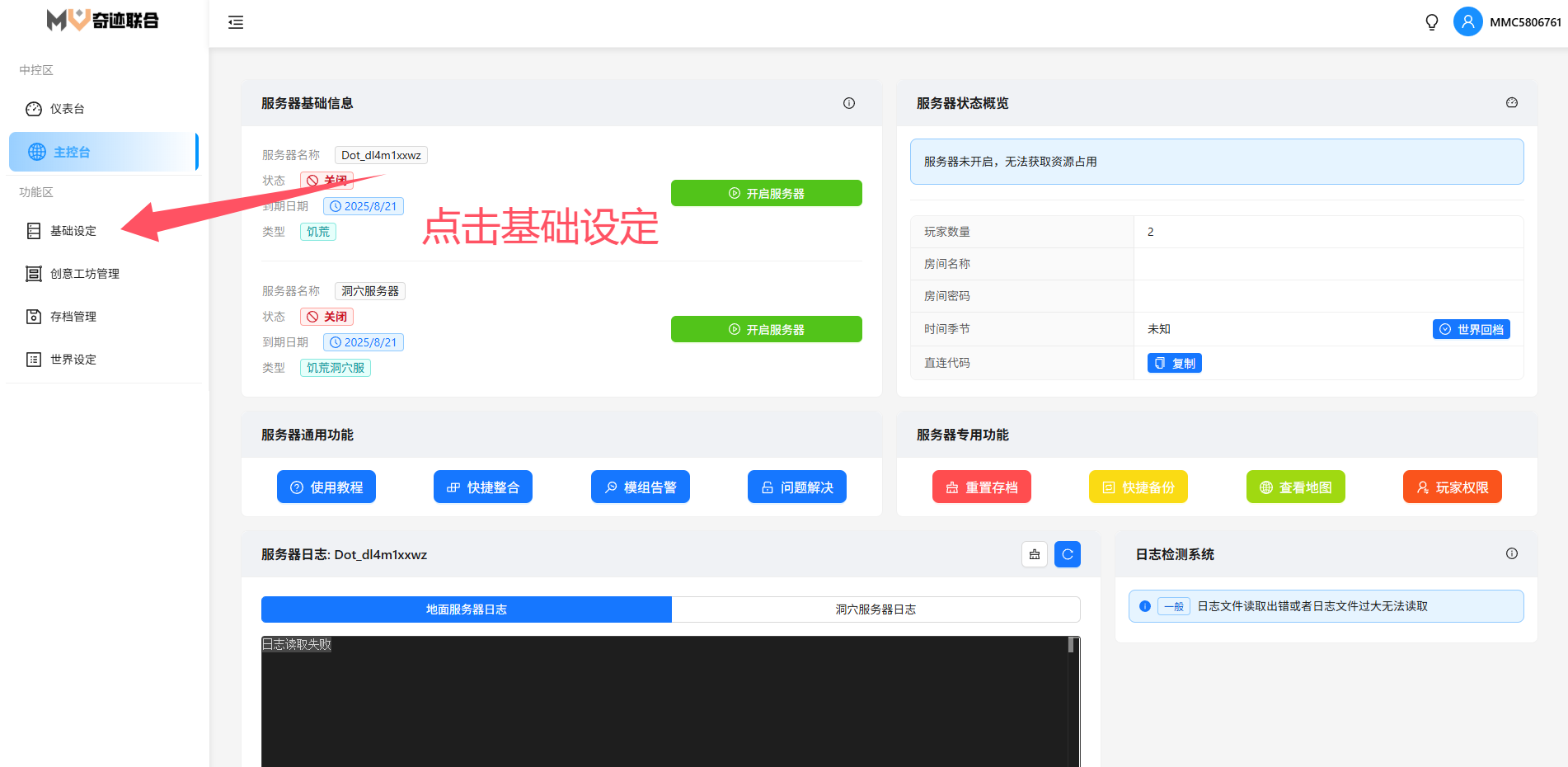Click the clear log icon beside refresh
Screen dimensions: 1568x767
[1035, 554]
